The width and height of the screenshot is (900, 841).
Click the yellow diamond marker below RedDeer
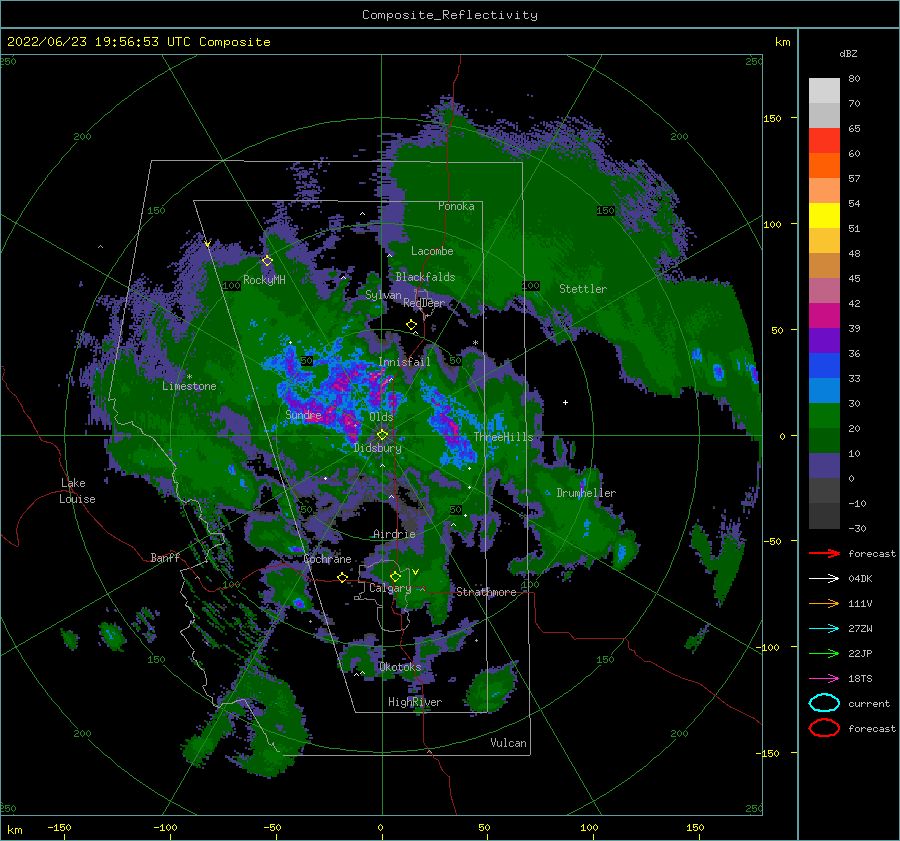[411, 325]
